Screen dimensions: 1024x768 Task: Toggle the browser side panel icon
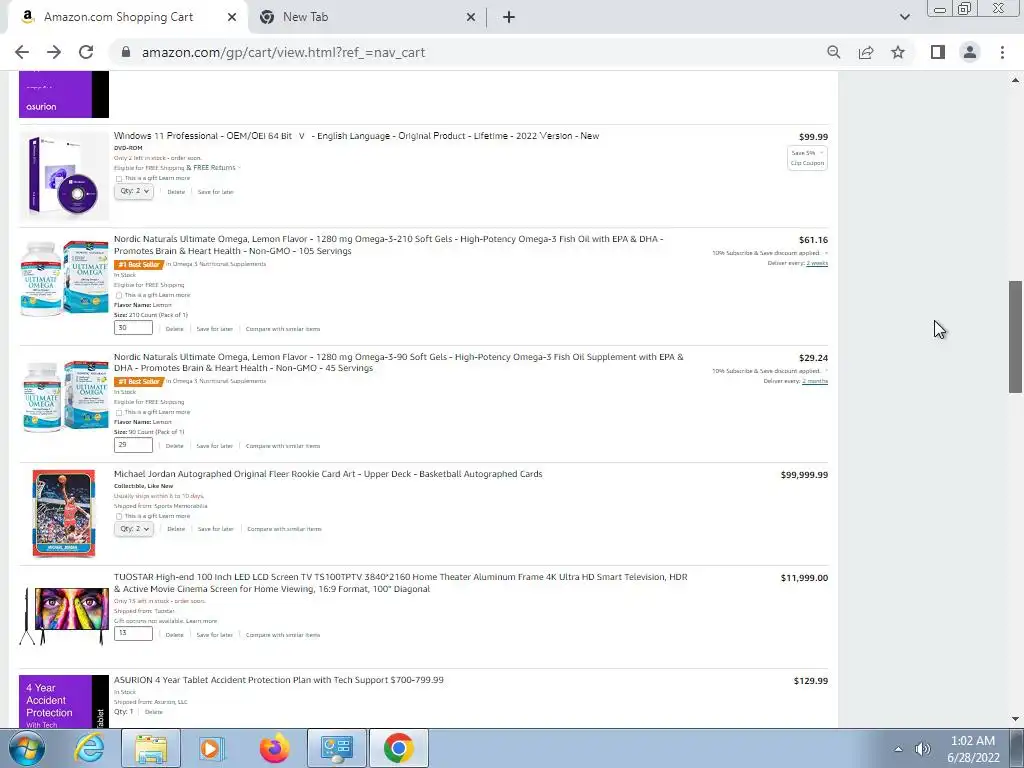click(x=938, y=52)
